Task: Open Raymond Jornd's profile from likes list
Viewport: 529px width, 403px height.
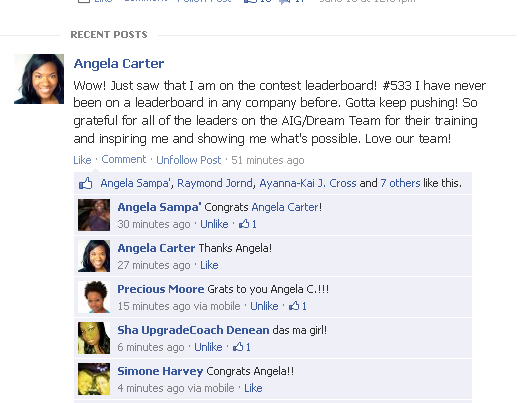Action: pyautogui.click(x=215, y=183)
